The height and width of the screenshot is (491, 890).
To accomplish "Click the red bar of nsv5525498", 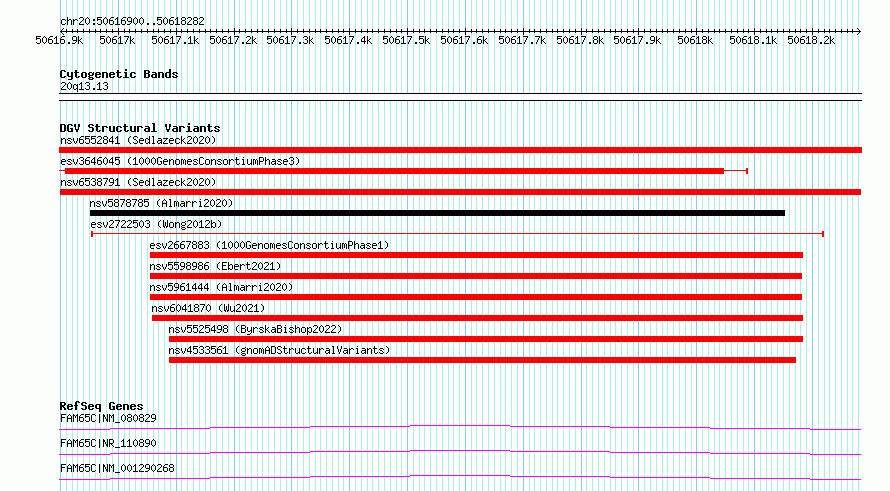I will pos(486,339).
